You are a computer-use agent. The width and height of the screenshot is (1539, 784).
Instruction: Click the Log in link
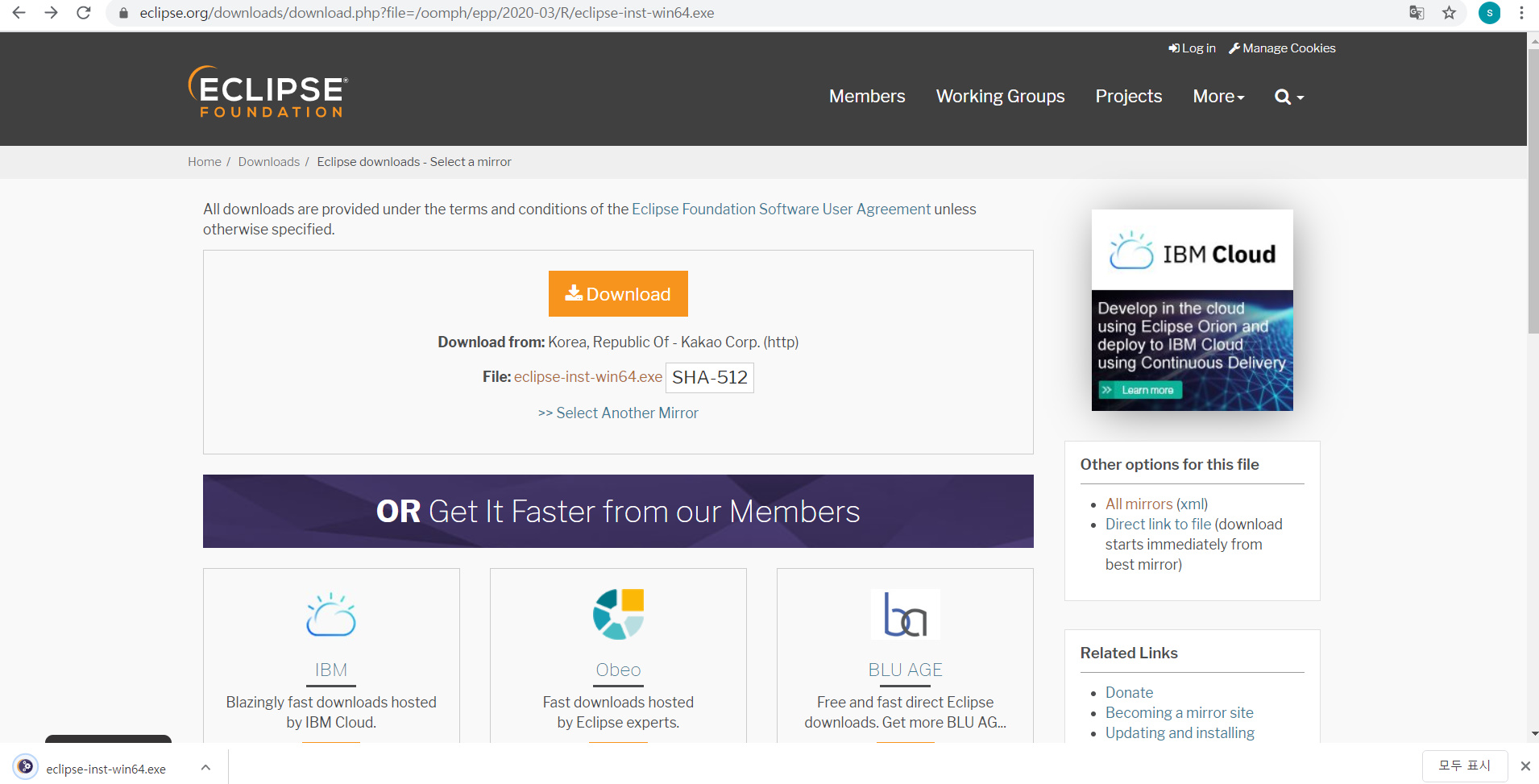[1192, 48]
